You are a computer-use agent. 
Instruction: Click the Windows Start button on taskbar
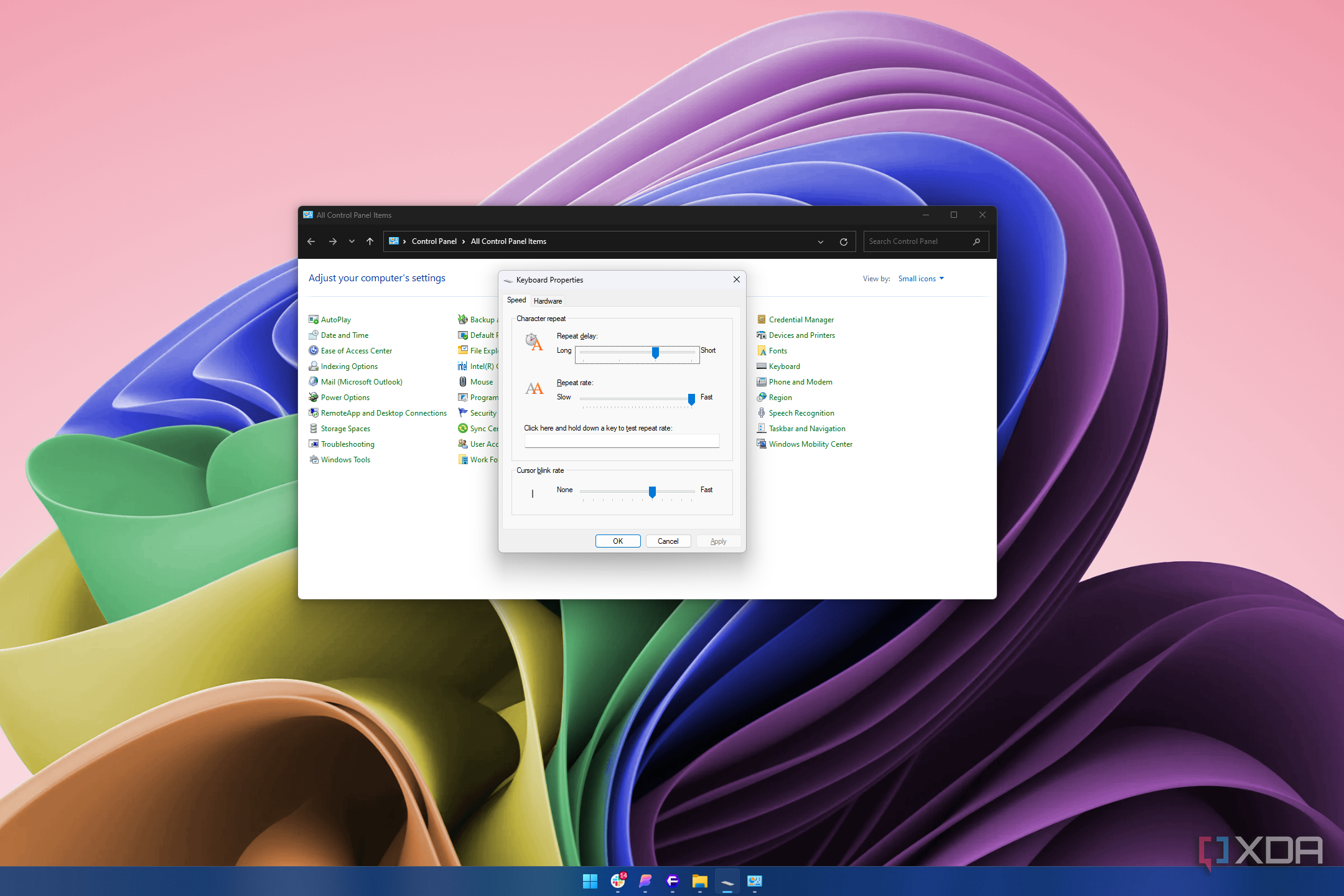coord(590,881)
